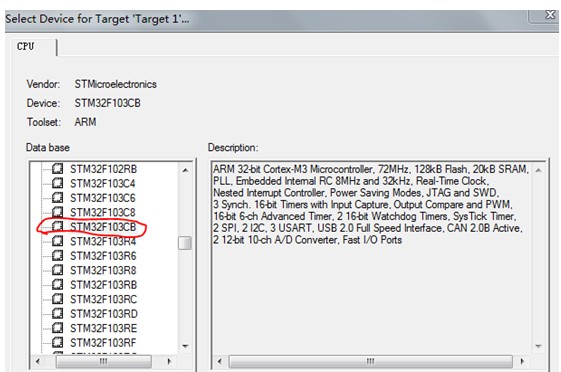Click the device list scroll-down arrow
Image resolution: width=561 pixels, height=372 pixels.
(x=185, y=346)
